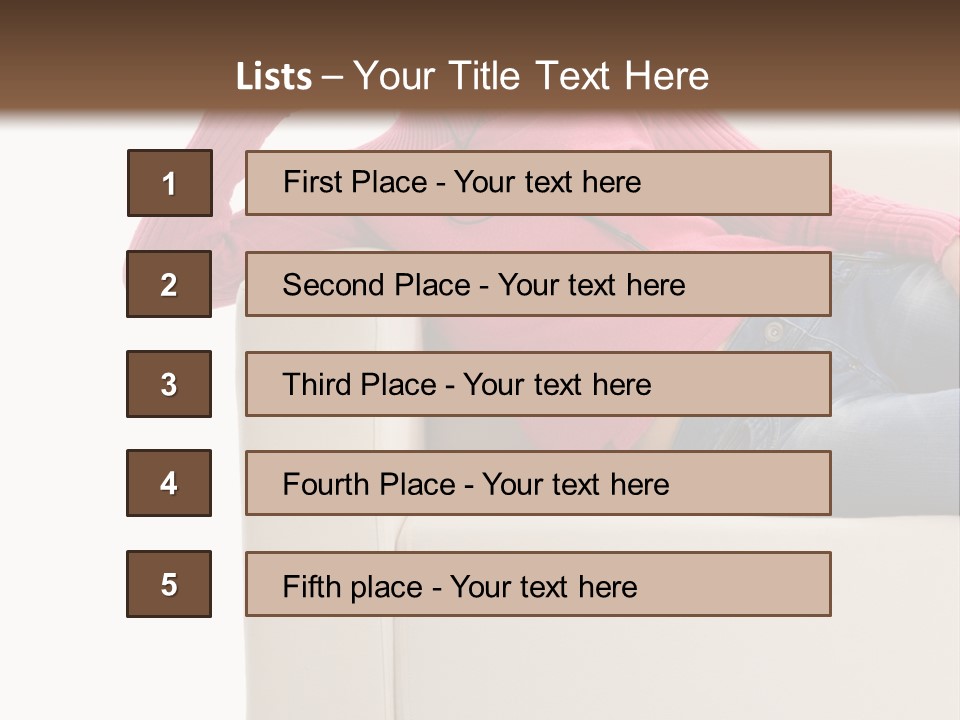Click 'Your text here' in Fourth Place bar
960x720 pixels.
[575, 485]
